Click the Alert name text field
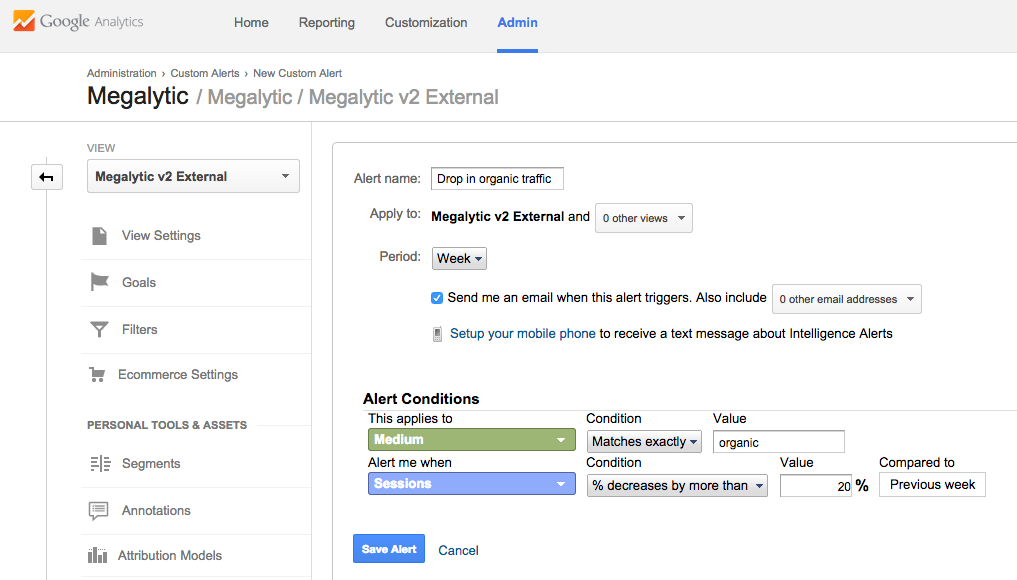The image size is (1017, 580). [x=497, y=179]
